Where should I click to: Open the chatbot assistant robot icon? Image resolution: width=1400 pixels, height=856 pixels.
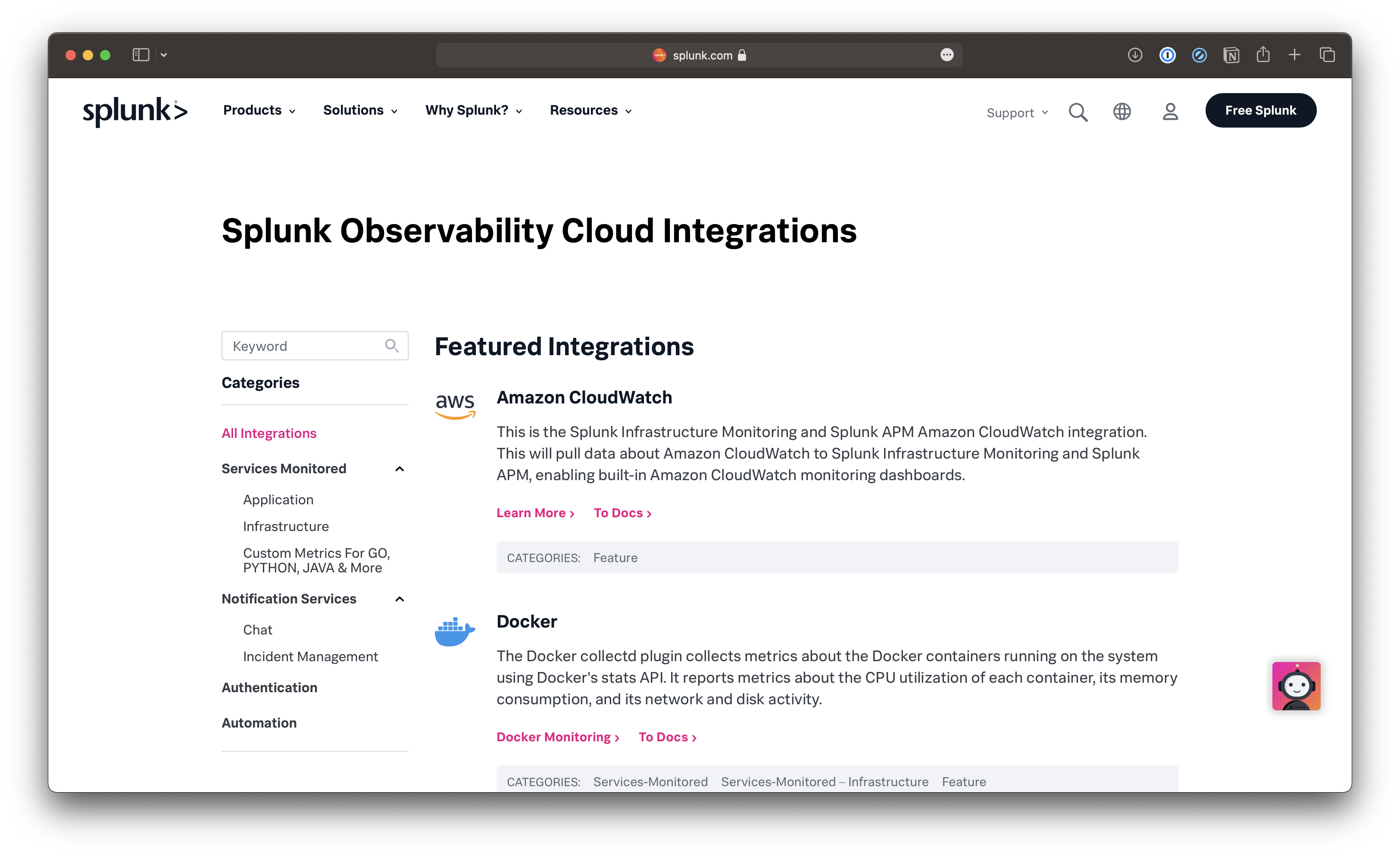[1296, 686]
